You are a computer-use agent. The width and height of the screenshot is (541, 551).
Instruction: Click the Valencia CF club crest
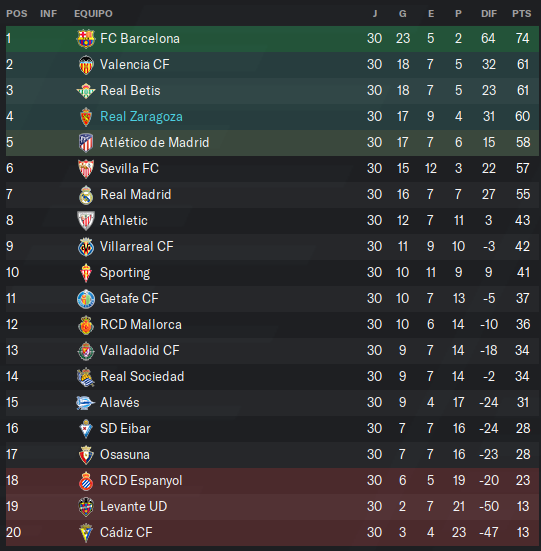point(86,65)
